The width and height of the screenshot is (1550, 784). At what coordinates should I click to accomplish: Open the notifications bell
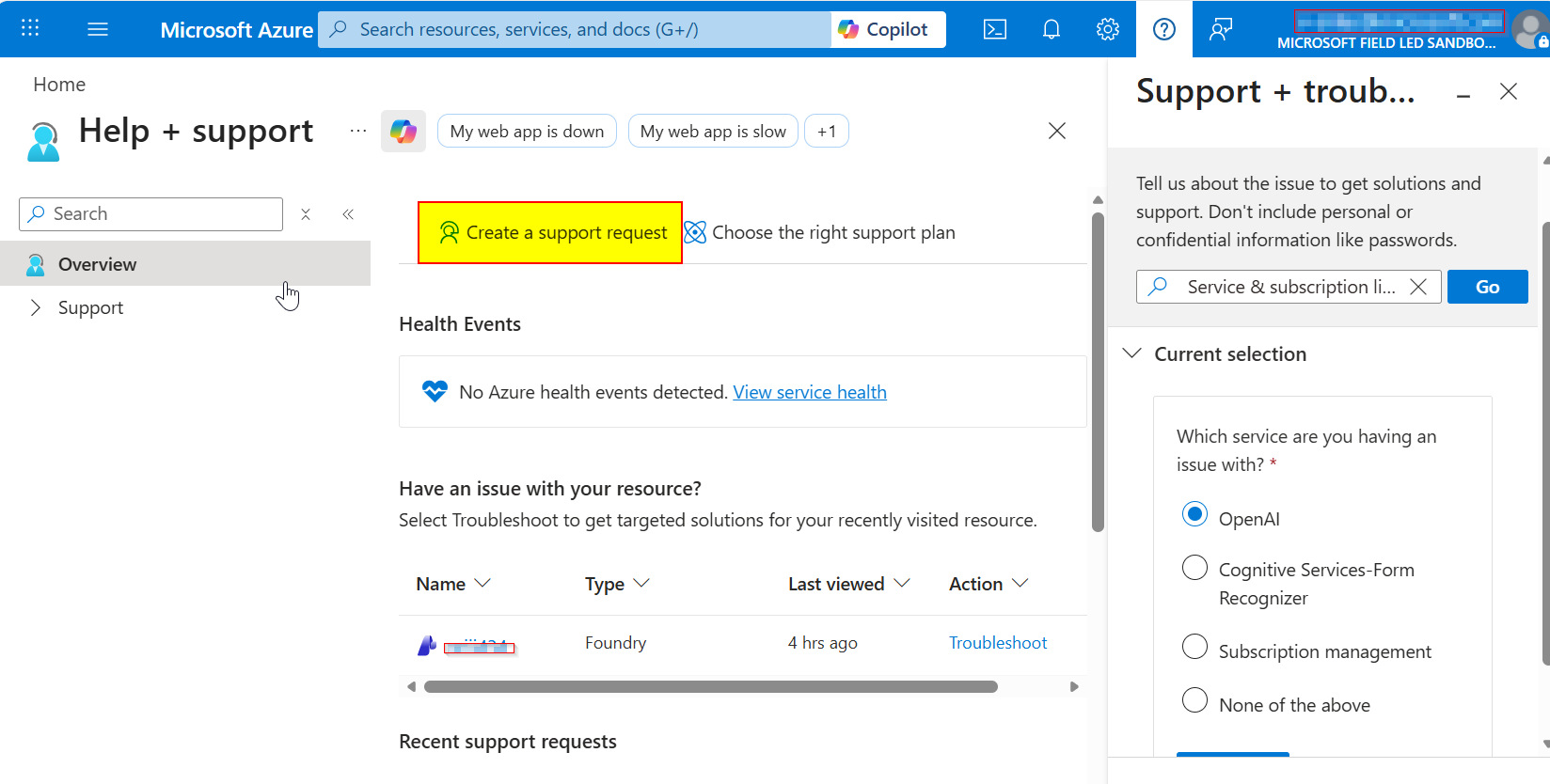[x=1052, y=29]
